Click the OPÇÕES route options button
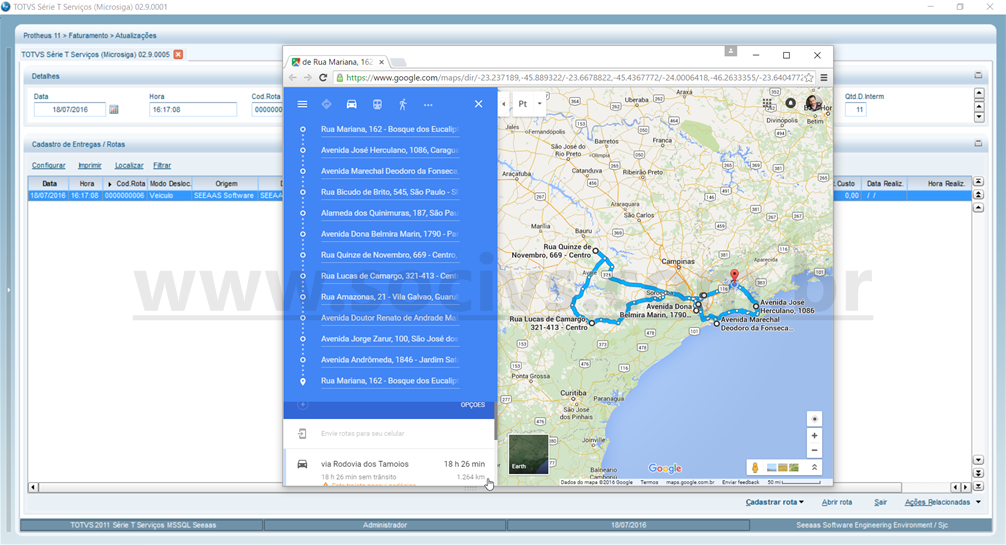The image size is (1006, 545). [x=473, y=405]
